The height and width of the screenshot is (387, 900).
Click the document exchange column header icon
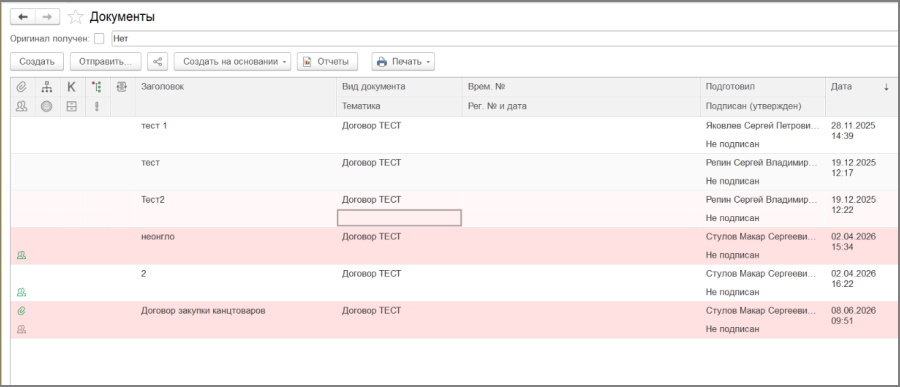[x=121, y=87]
